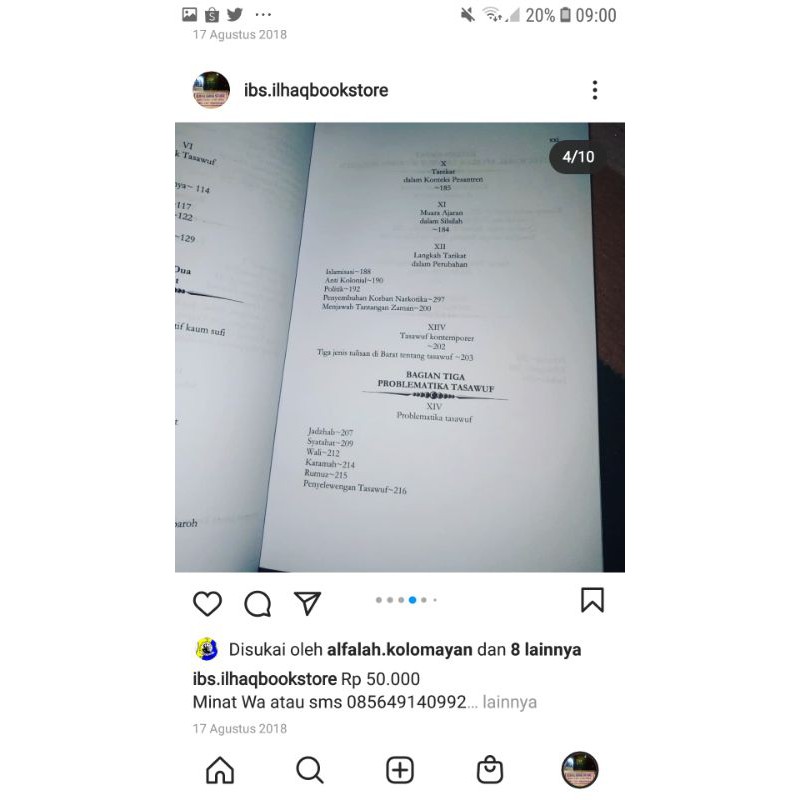Open the Search tab magnifier icon
This screenshot has height=800, width=800.
(309, 769)
